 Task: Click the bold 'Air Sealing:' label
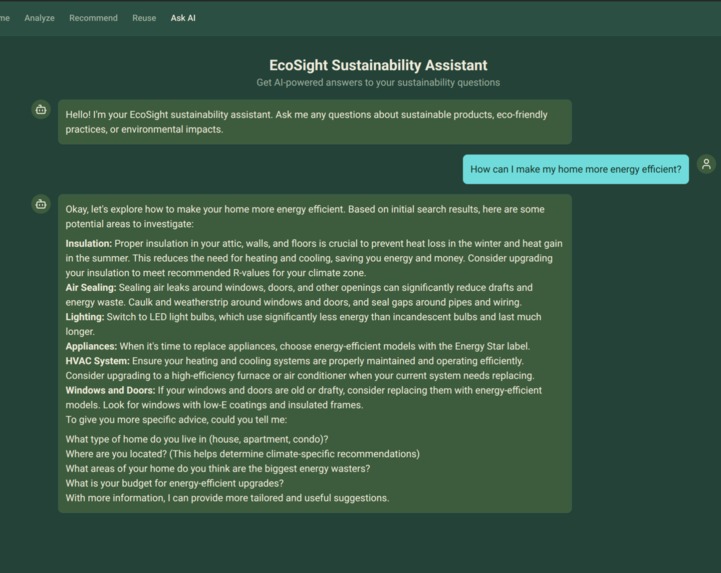91,287
